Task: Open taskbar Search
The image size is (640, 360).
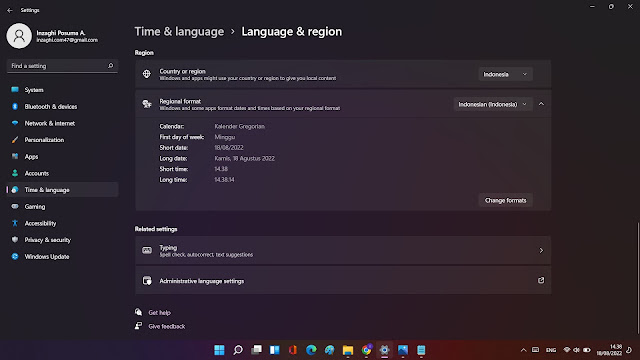Action: pos(238,350)
